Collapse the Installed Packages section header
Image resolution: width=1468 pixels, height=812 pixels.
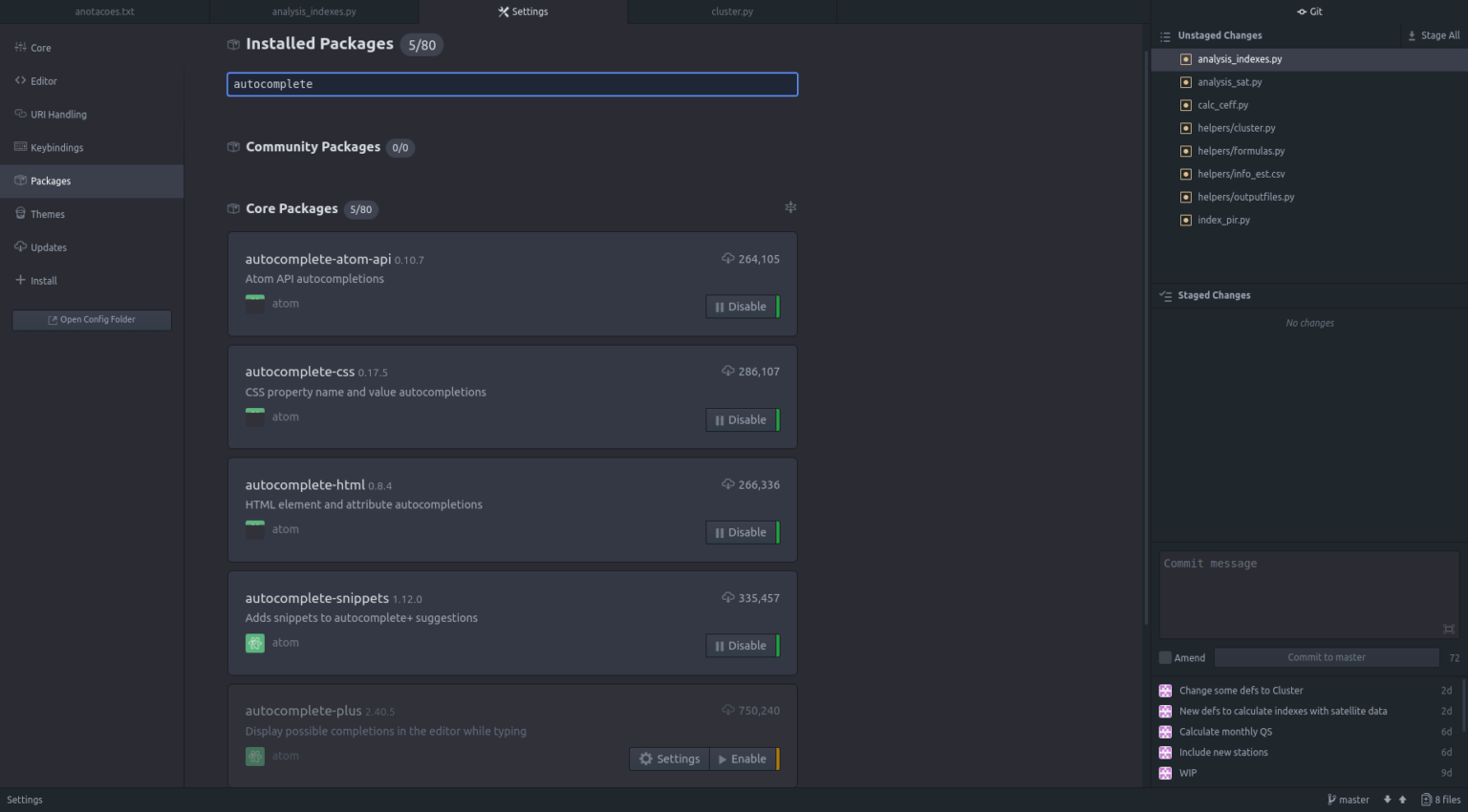pyautogui.click(x=319, y=44)
